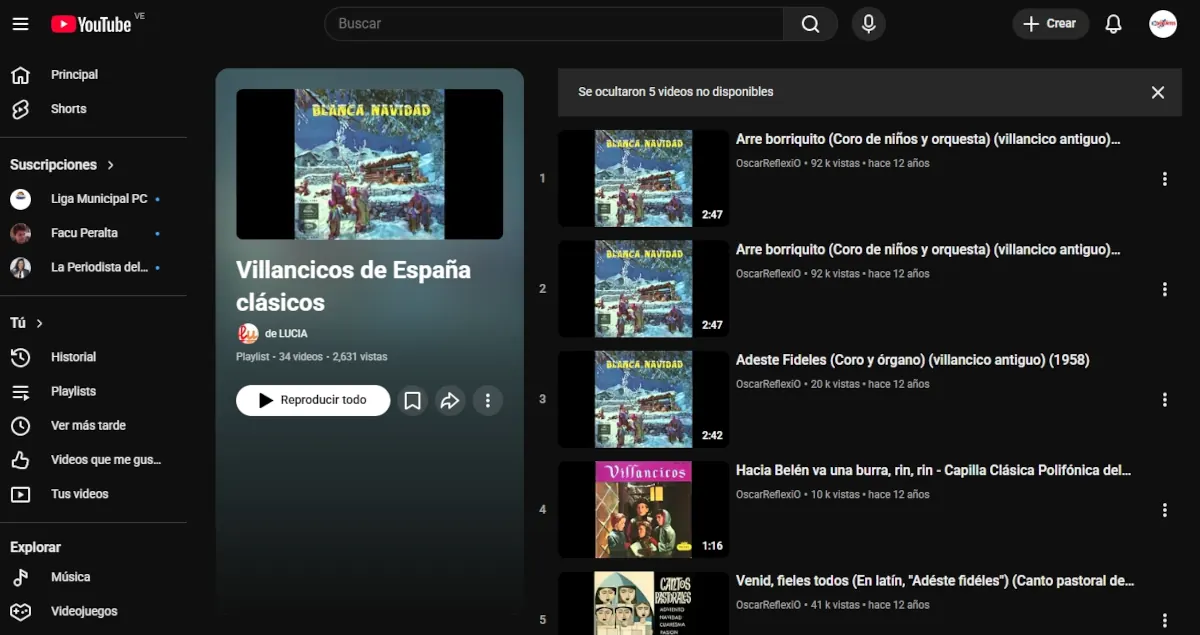Viewport: 1200px width, 635px height.
Task: Dismiss the hidden videos notice
Action: click(x=1157, y=92)
